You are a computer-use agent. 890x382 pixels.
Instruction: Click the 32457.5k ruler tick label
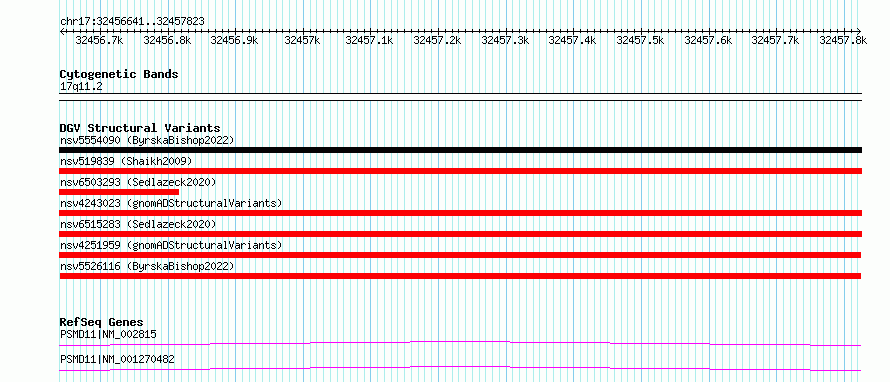click(640, 40)
